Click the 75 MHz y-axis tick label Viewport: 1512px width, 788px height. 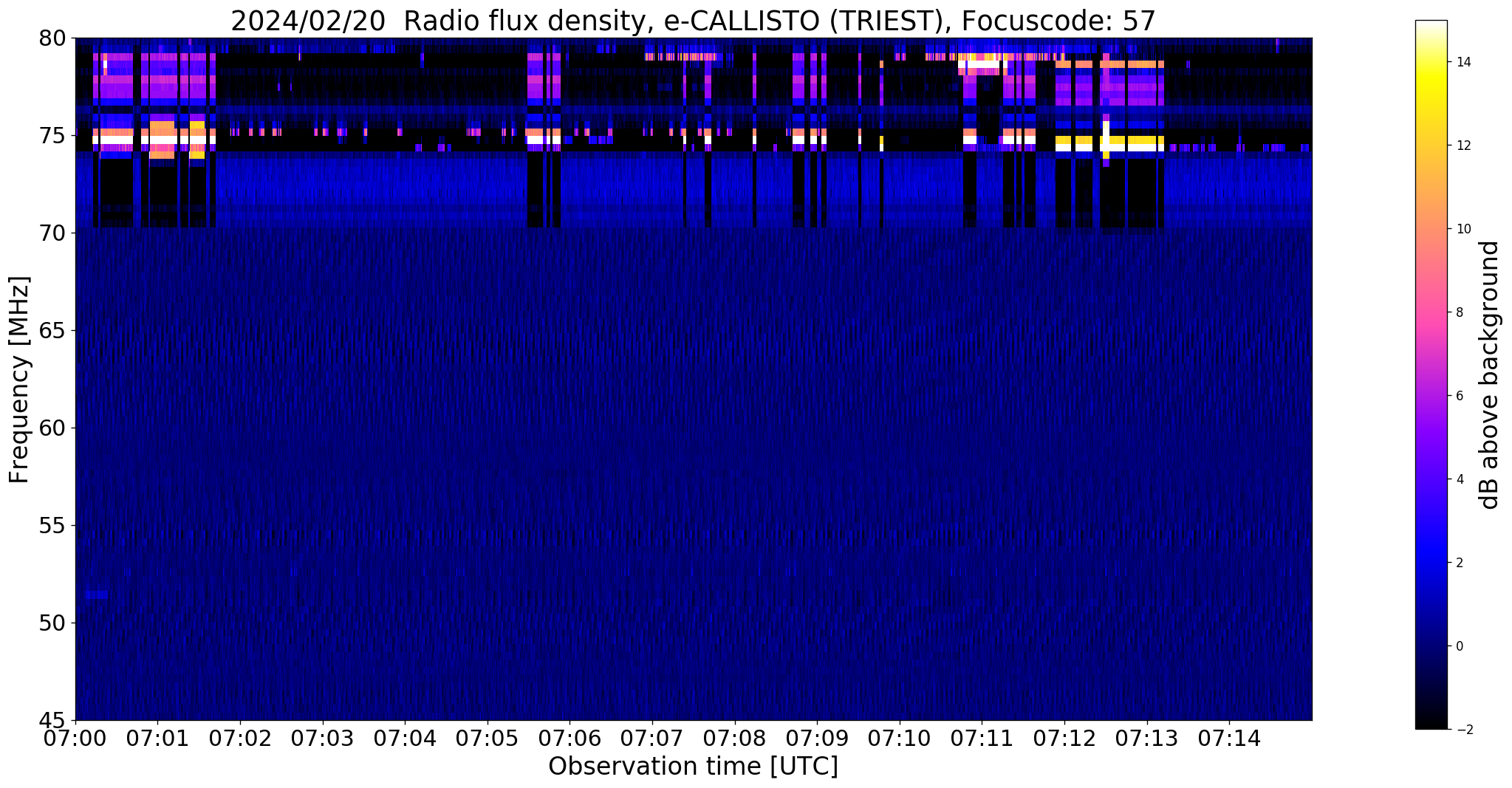coord(52,136)
